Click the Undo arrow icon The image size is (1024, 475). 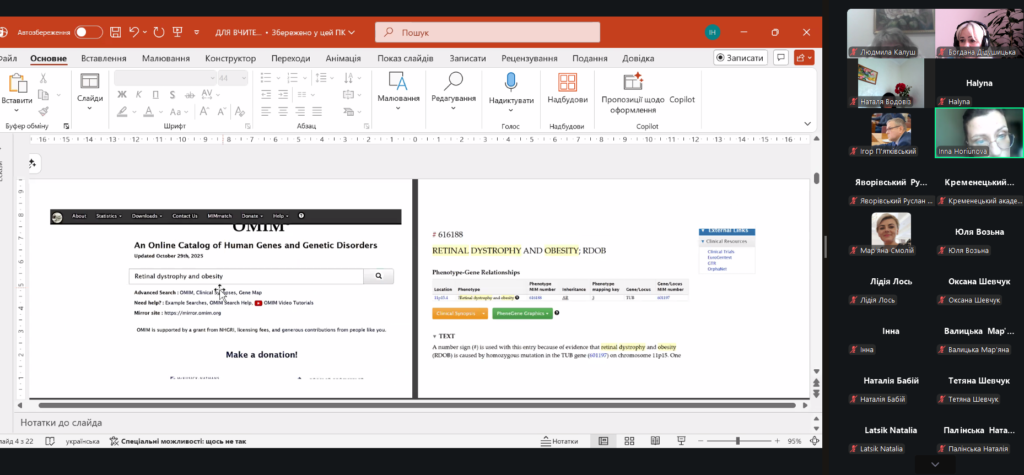point(135,32)
